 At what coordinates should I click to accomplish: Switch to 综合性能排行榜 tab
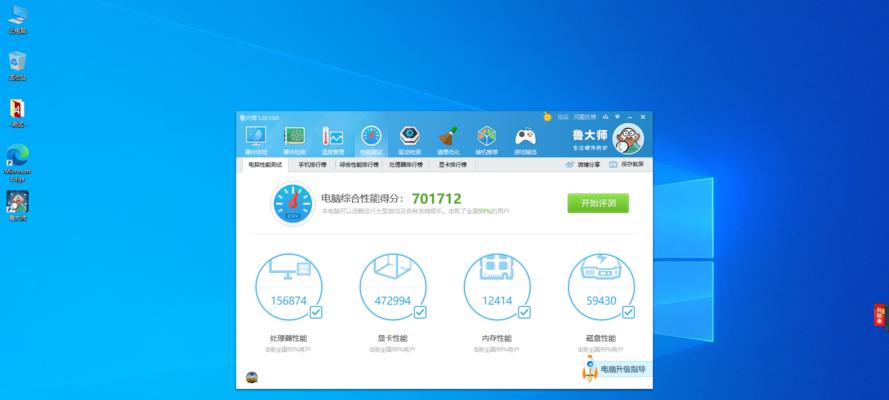click(x=359, y=165)
